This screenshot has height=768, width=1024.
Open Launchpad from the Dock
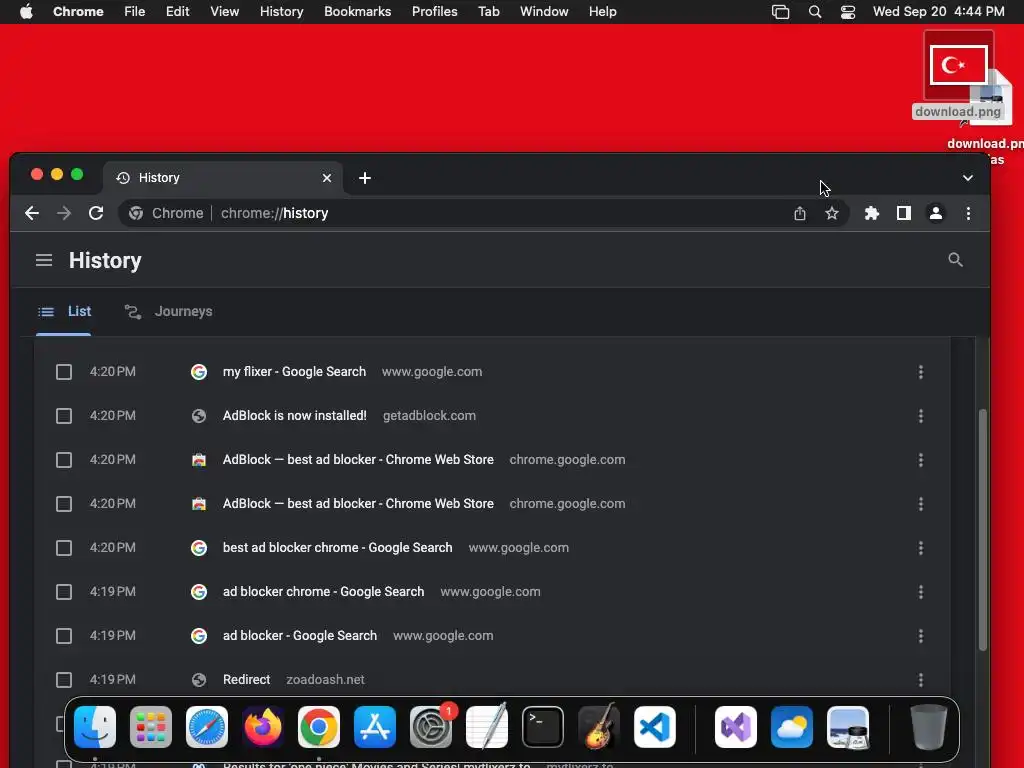[151, 727]
